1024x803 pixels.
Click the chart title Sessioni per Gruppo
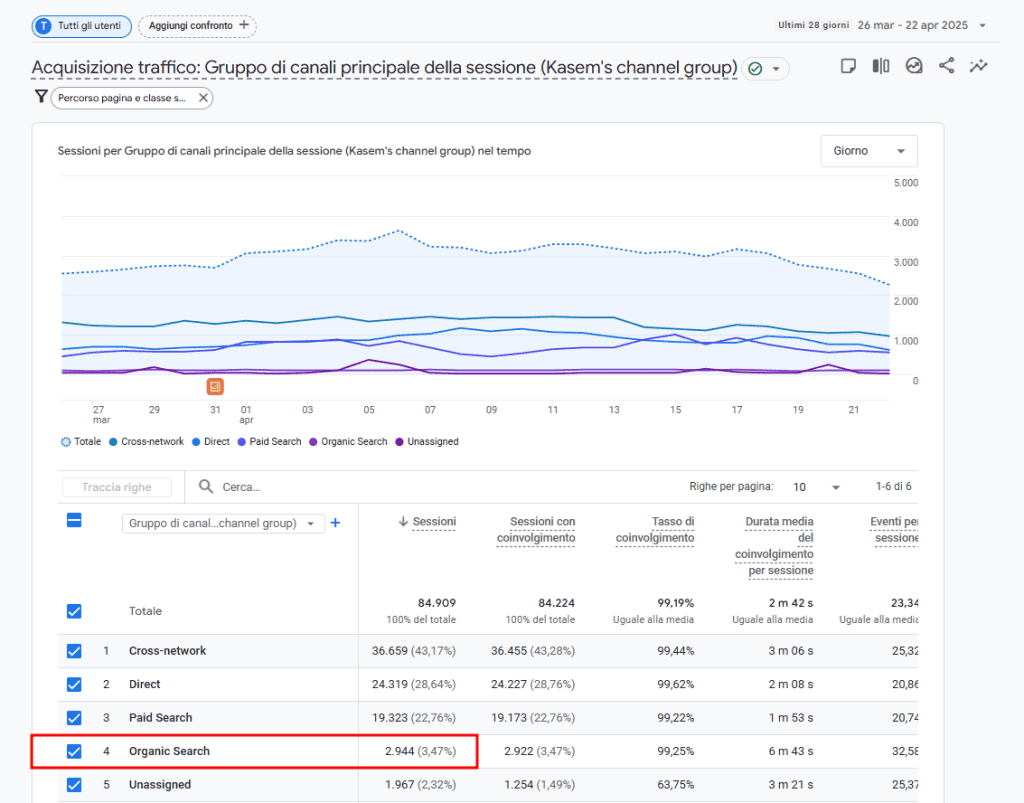tap(294, 151)
